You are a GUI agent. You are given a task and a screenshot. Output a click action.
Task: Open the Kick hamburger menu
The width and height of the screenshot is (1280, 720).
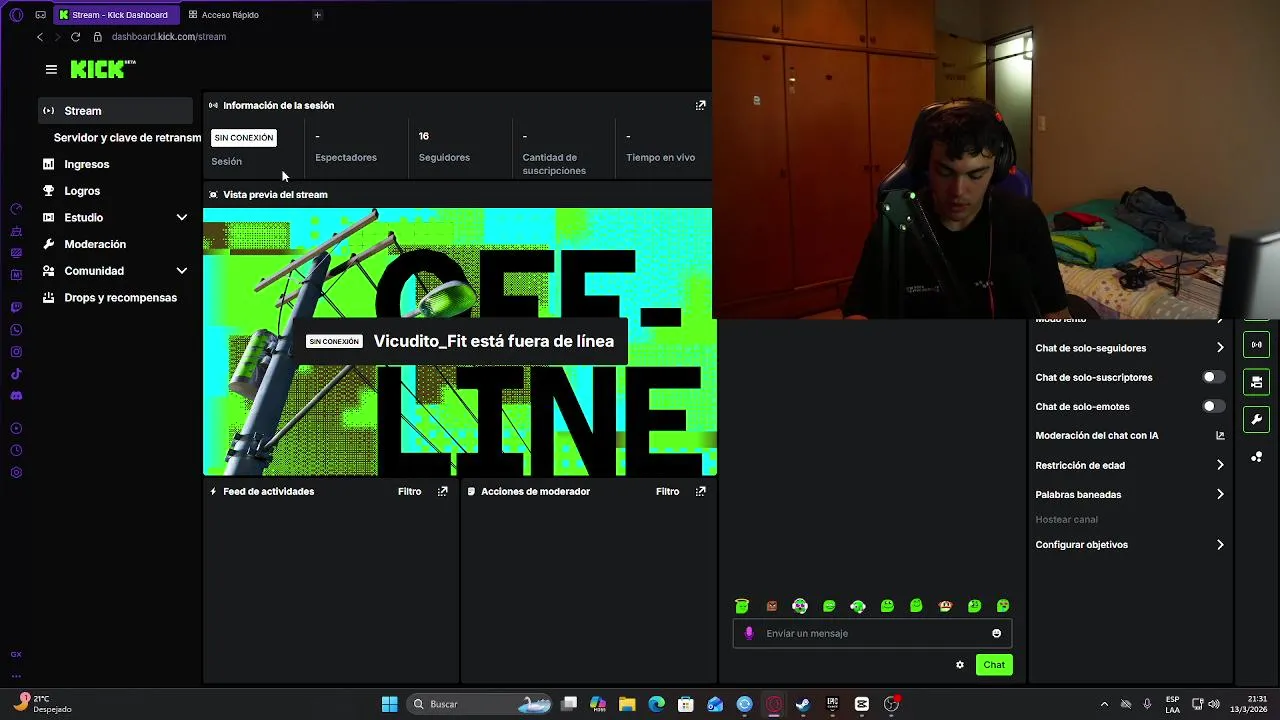pos(51,69)
